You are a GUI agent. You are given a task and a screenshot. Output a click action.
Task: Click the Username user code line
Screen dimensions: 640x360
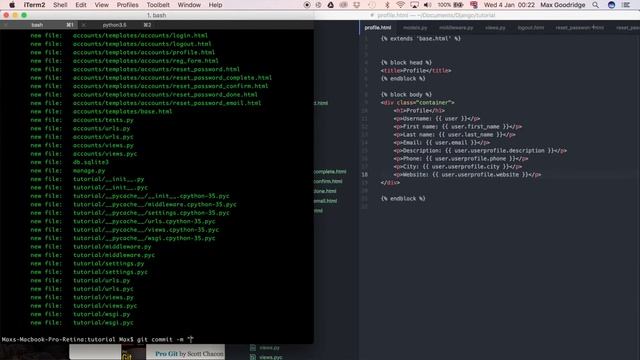point(437,118)
